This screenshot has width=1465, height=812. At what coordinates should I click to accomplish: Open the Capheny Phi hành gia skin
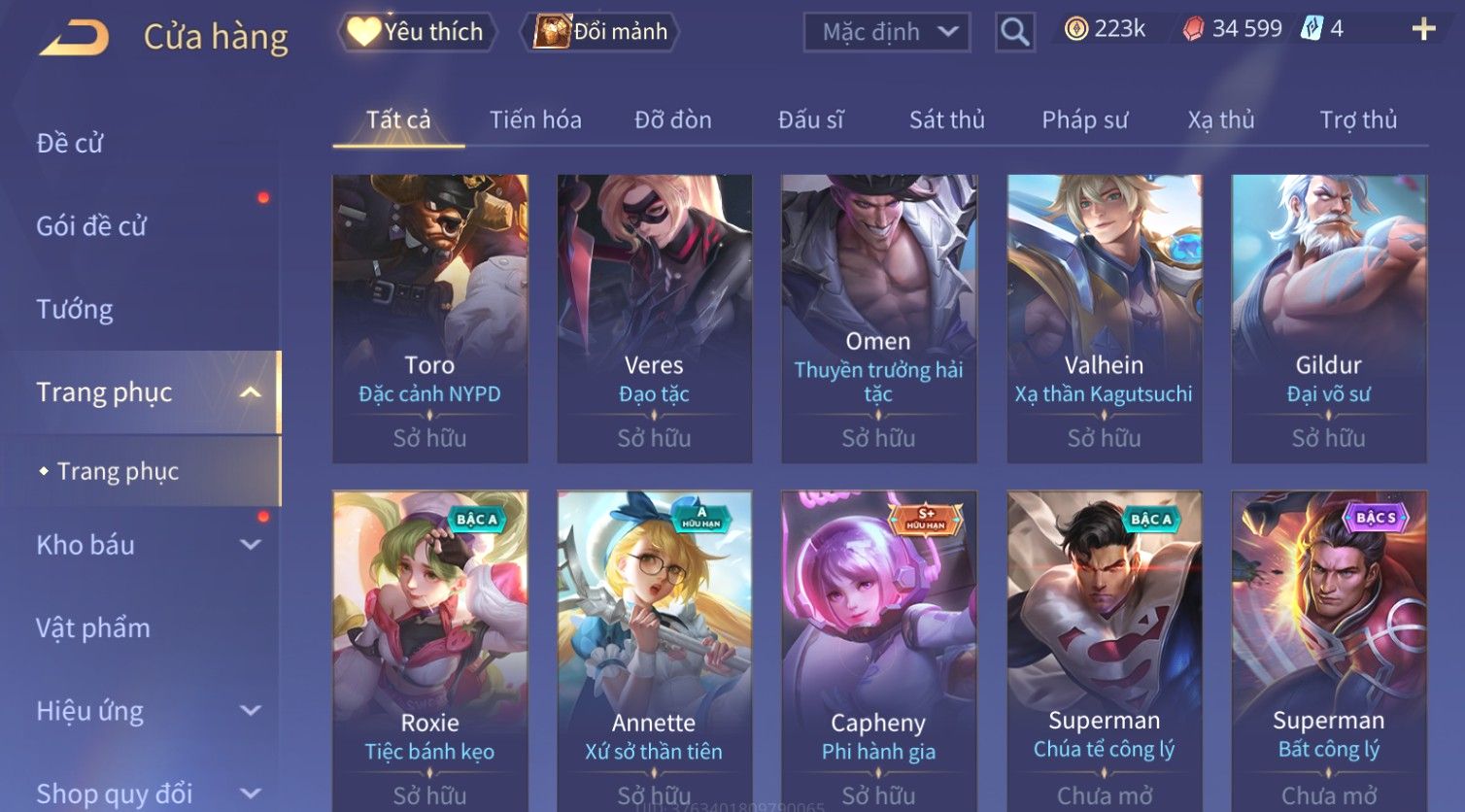click(x=878, y=651)
